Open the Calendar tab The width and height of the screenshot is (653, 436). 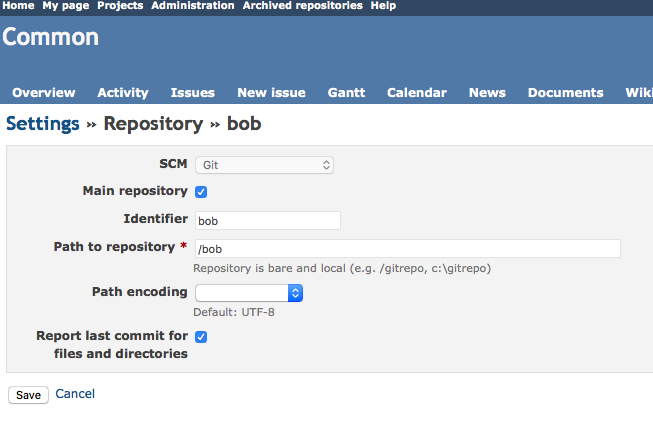pos(417,92)
